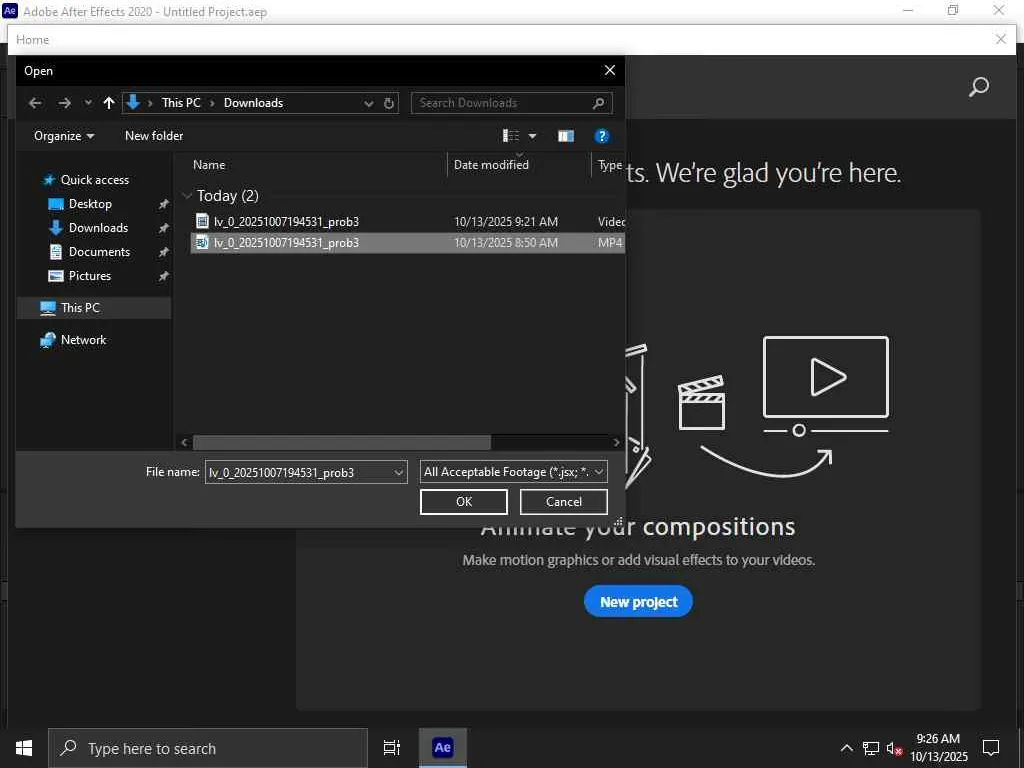Close the Open dialog
This screenshot has height=768, width=1024.
tap(609, 71)
